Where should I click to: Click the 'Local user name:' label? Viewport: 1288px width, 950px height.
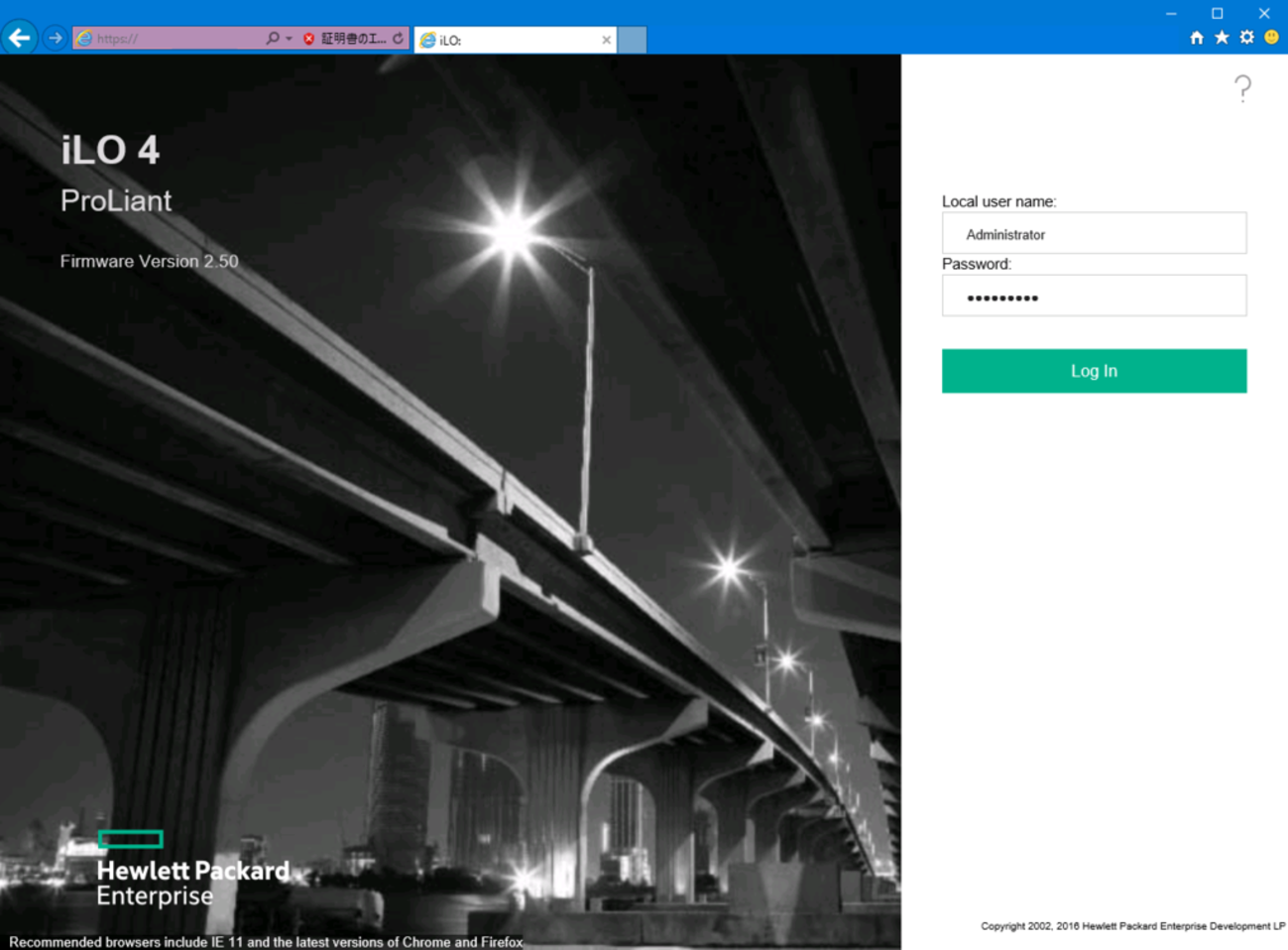(998, 201)
